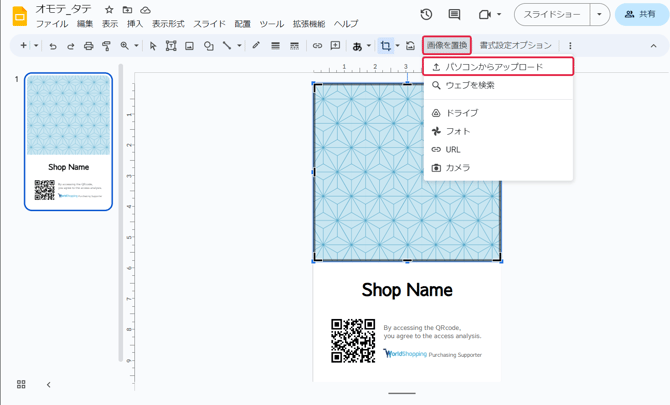Select the paint format roller icon

click(x=106, y=46)
